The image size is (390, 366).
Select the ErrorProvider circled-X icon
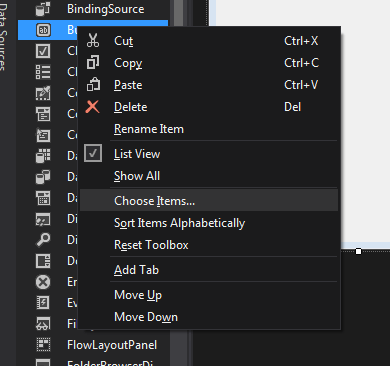[x=43, y=282]
